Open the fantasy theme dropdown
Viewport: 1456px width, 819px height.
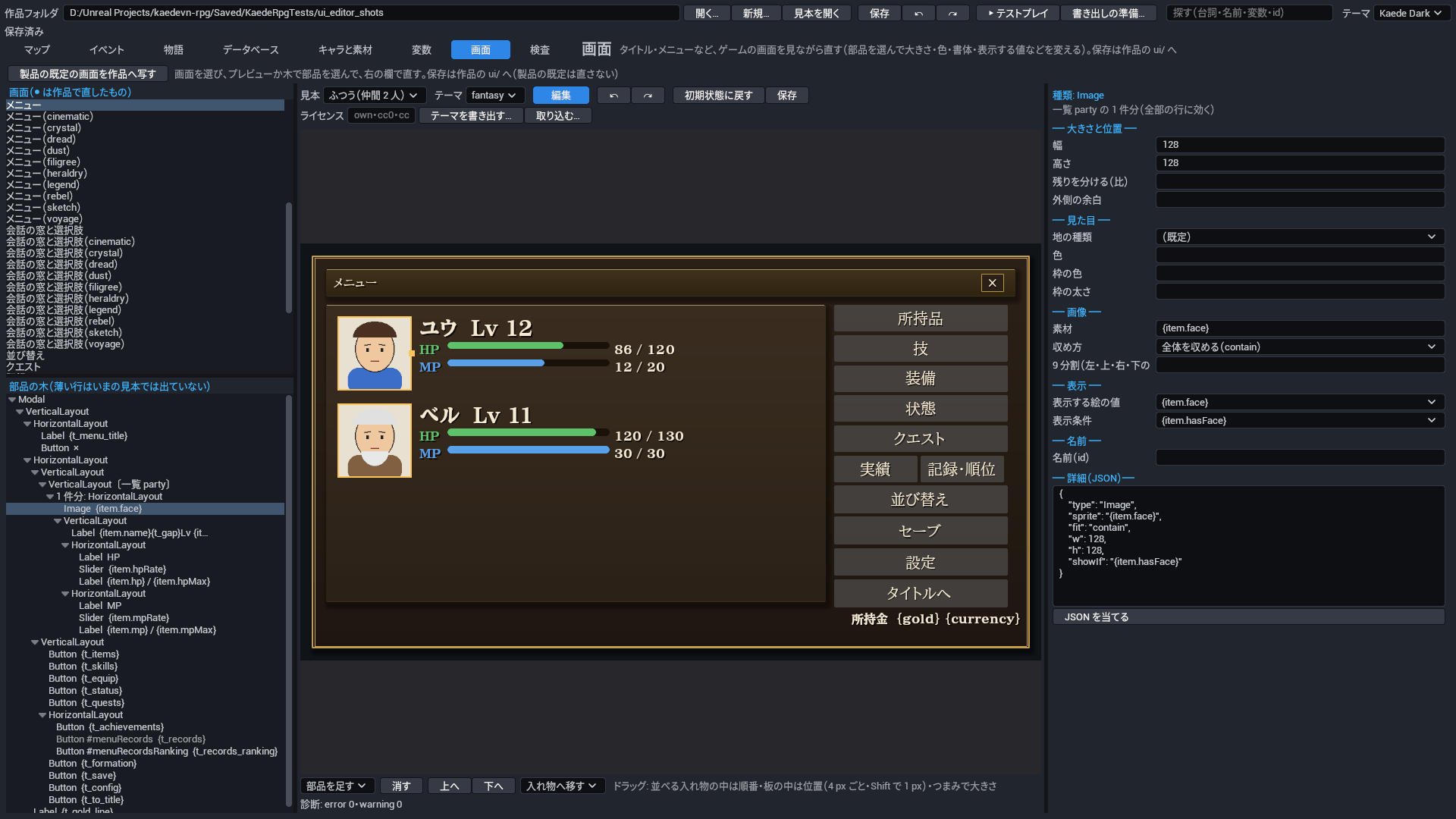[495, 96]
